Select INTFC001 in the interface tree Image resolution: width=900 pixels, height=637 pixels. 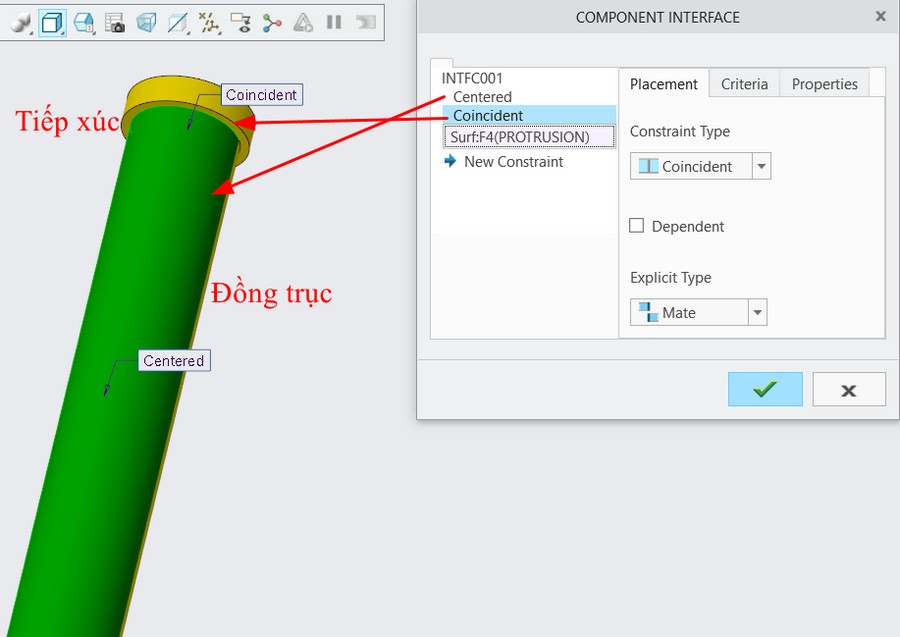tap(472, 78)
